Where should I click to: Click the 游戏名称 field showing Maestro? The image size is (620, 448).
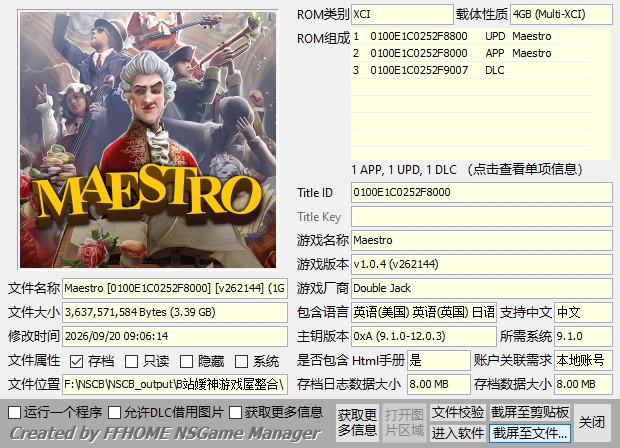pyautogui.click(x=481, y=240)
